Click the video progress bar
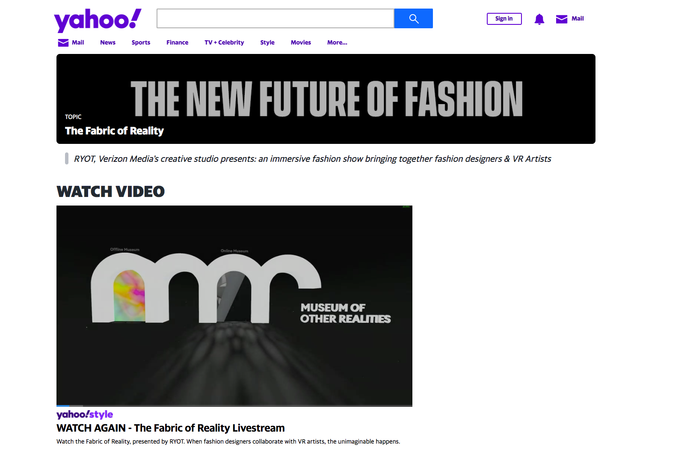 [x=234, y=405]
